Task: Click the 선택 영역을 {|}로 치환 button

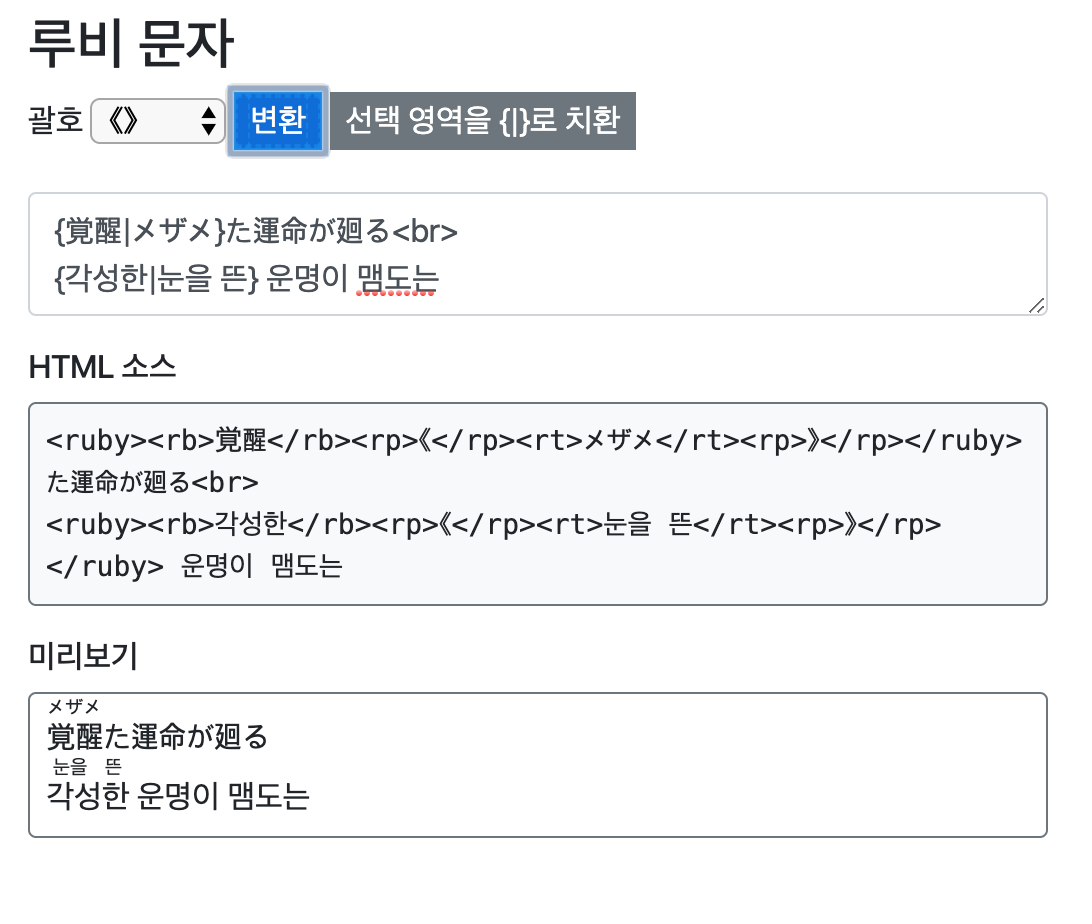Action: tap(482, 121)
